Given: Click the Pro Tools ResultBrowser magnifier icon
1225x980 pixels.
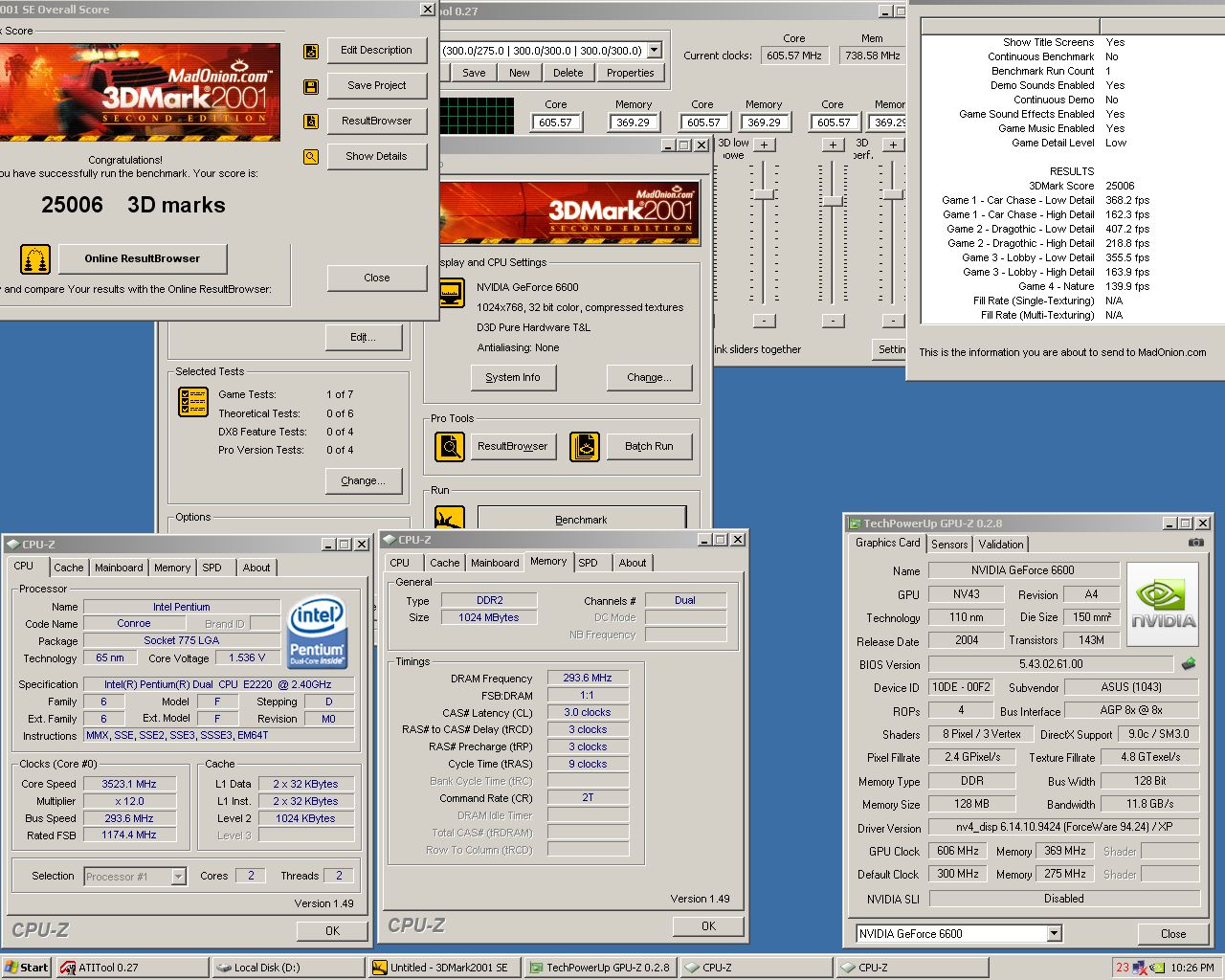Looking at the screenshot, I should click(450, 447).
